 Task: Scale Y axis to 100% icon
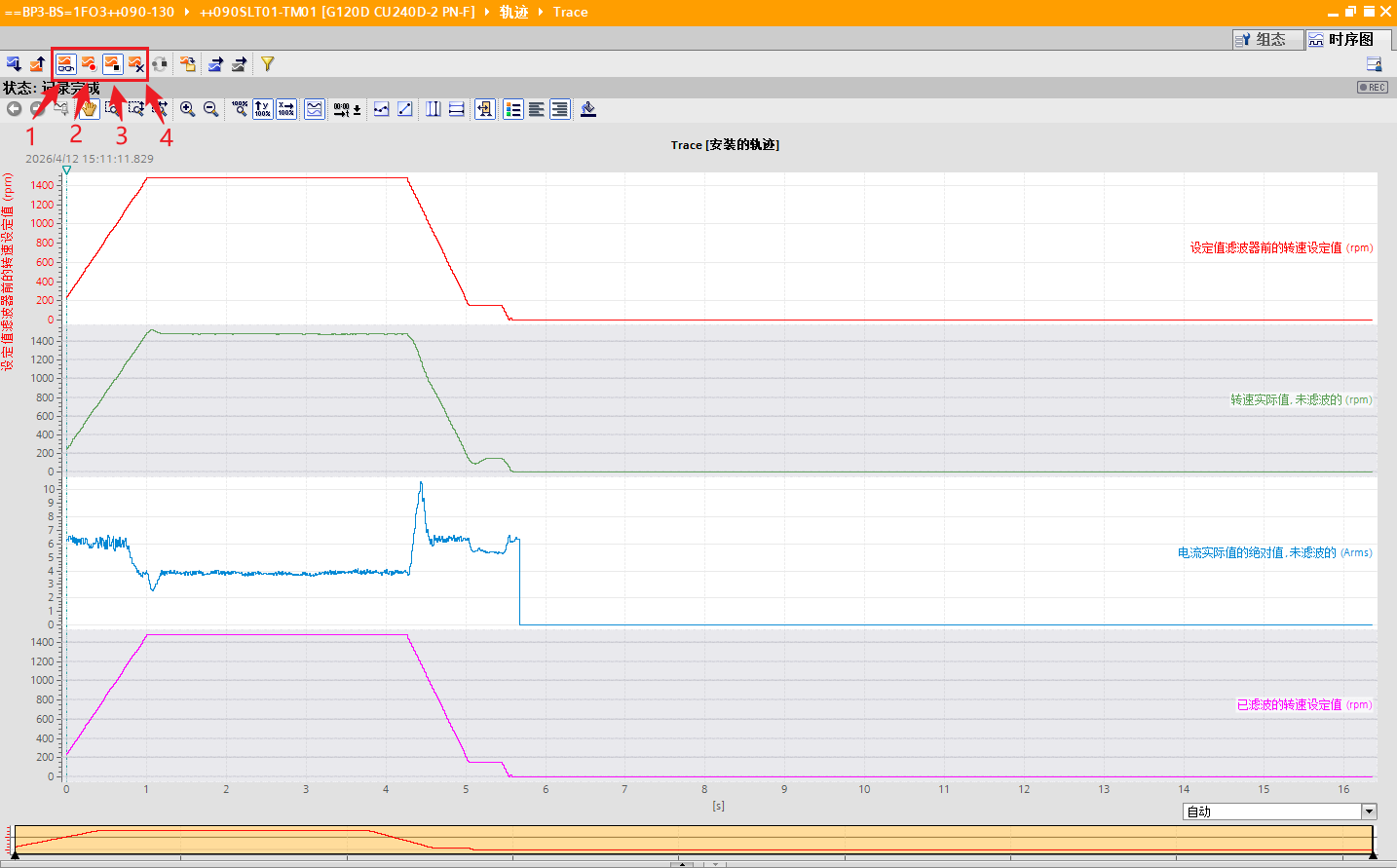(x=262, y=109)
